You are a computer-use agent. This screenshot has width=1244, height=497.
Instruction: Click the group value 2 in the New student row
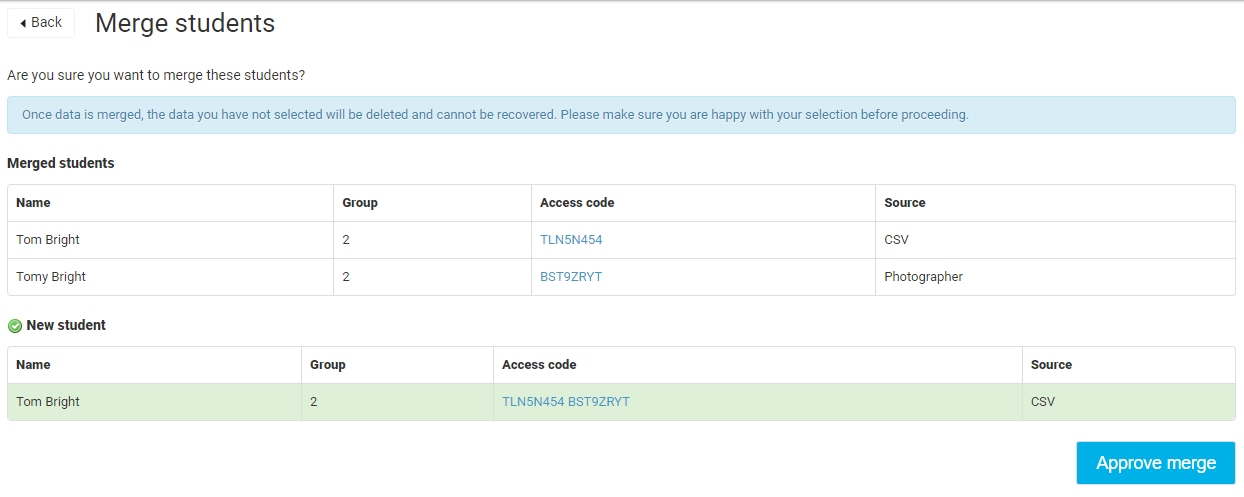pyautogui.click(x=314, y=402)
